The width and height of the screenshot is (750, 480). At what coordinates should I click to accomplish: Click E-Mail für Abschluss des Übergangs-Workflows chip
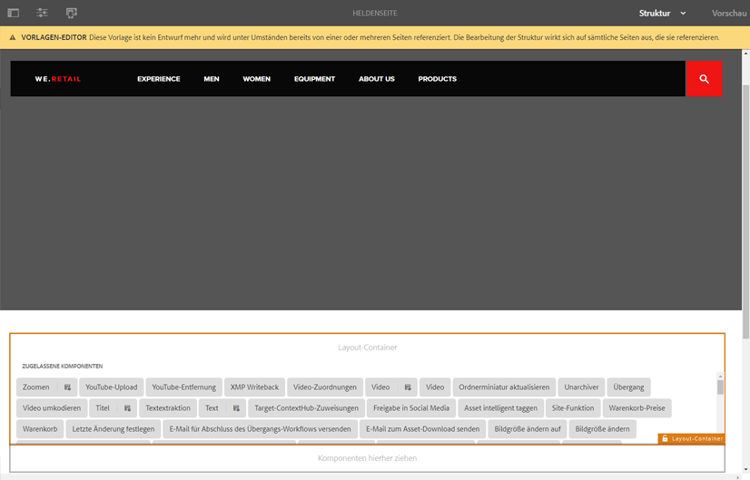click(x=260, y=429)
